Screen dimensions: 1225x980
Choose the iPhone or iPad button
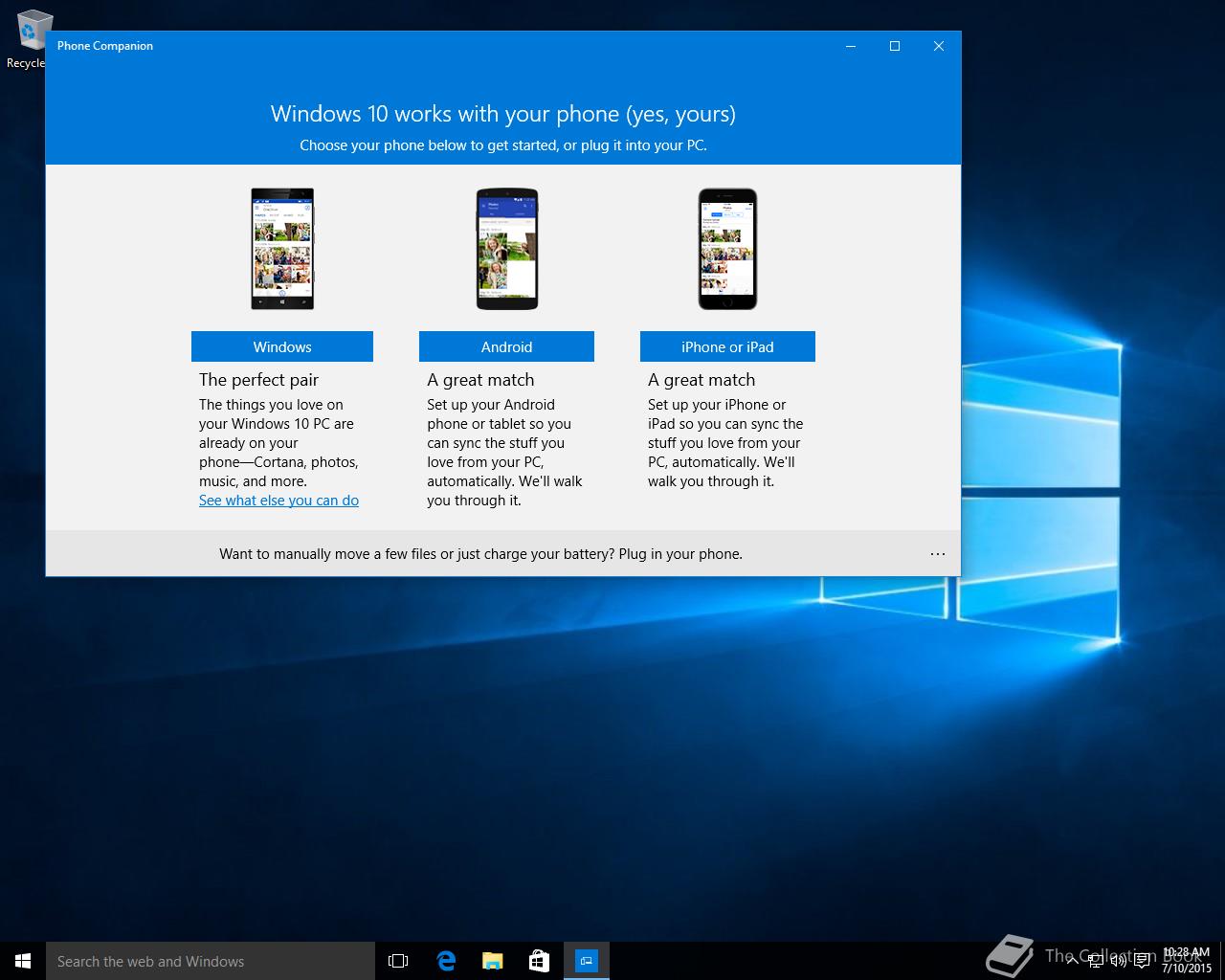click(x=727, y=346)
